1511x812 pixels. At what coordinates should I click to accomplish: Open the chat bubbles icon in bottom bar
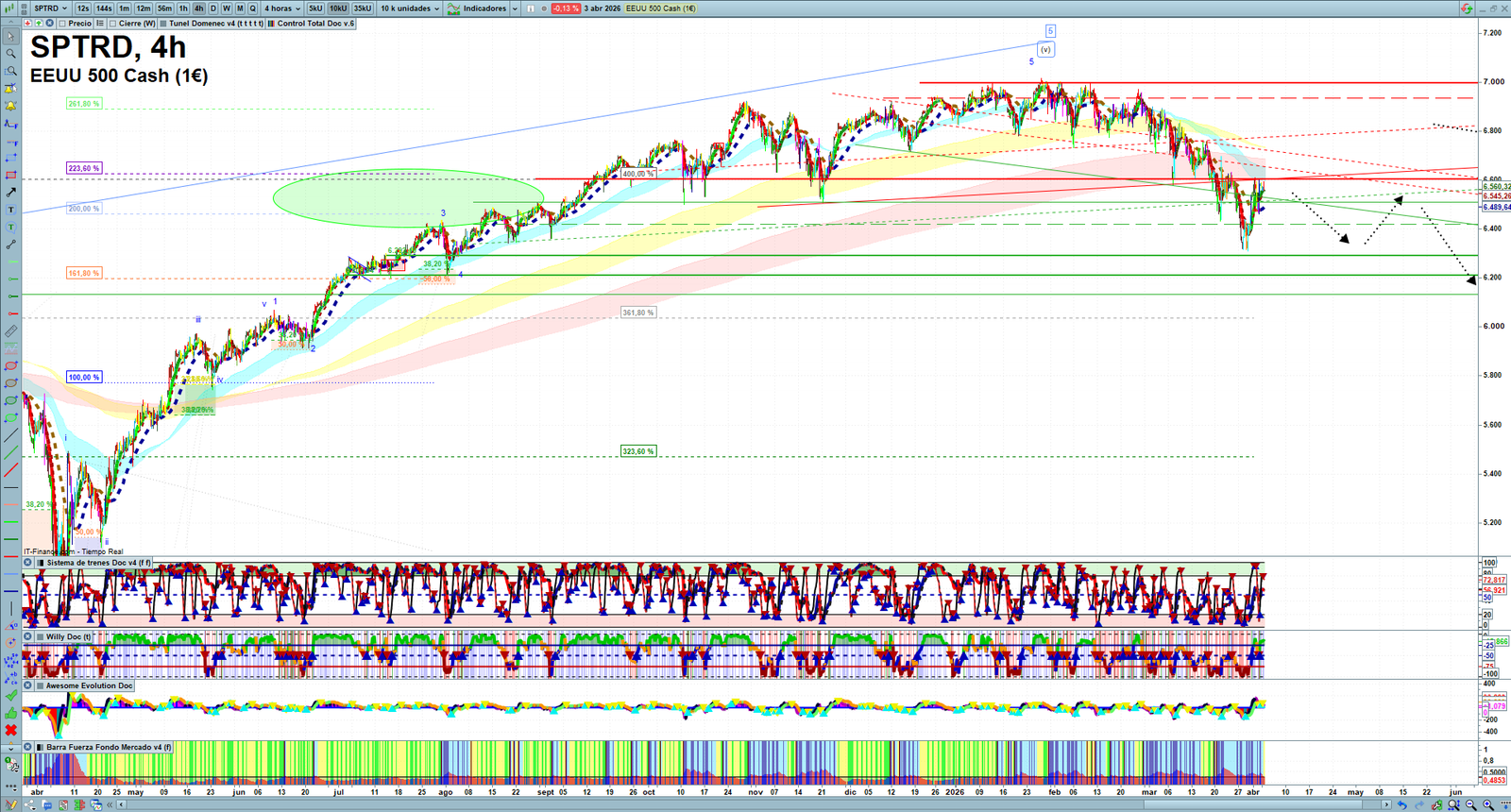point(47,805)
